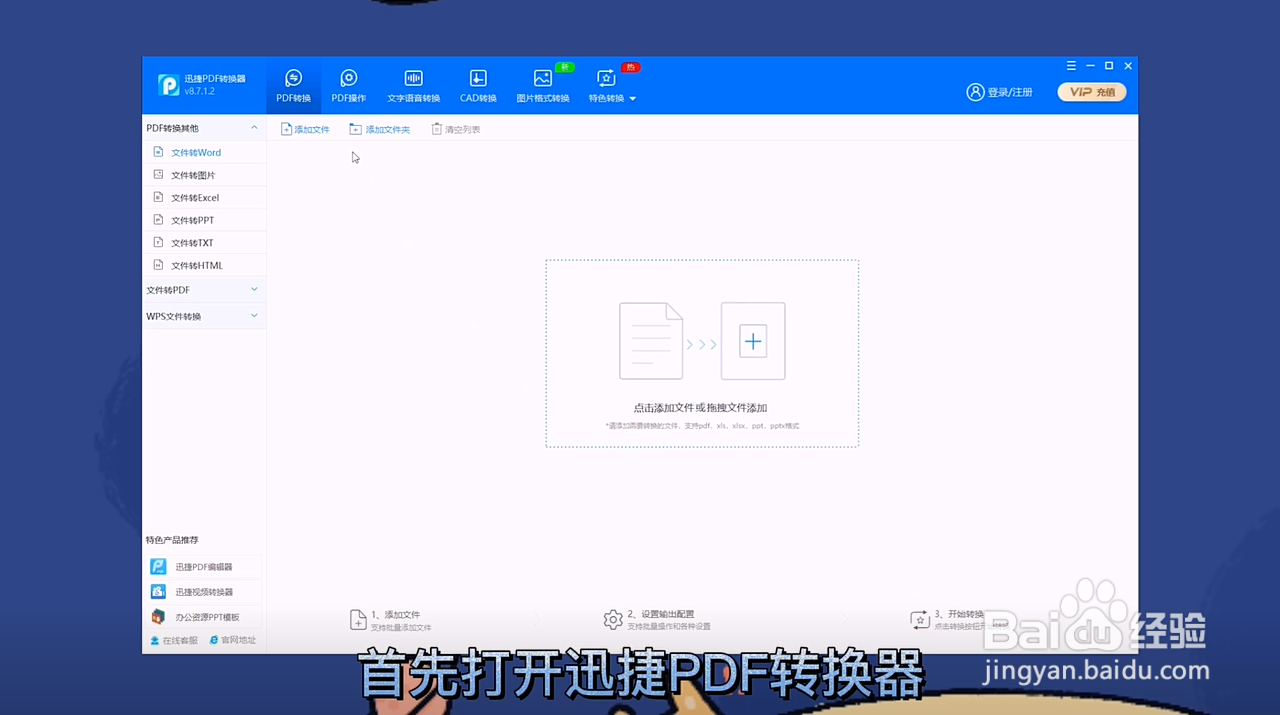Click the hamburger menu icon top right

[1071, 65]
